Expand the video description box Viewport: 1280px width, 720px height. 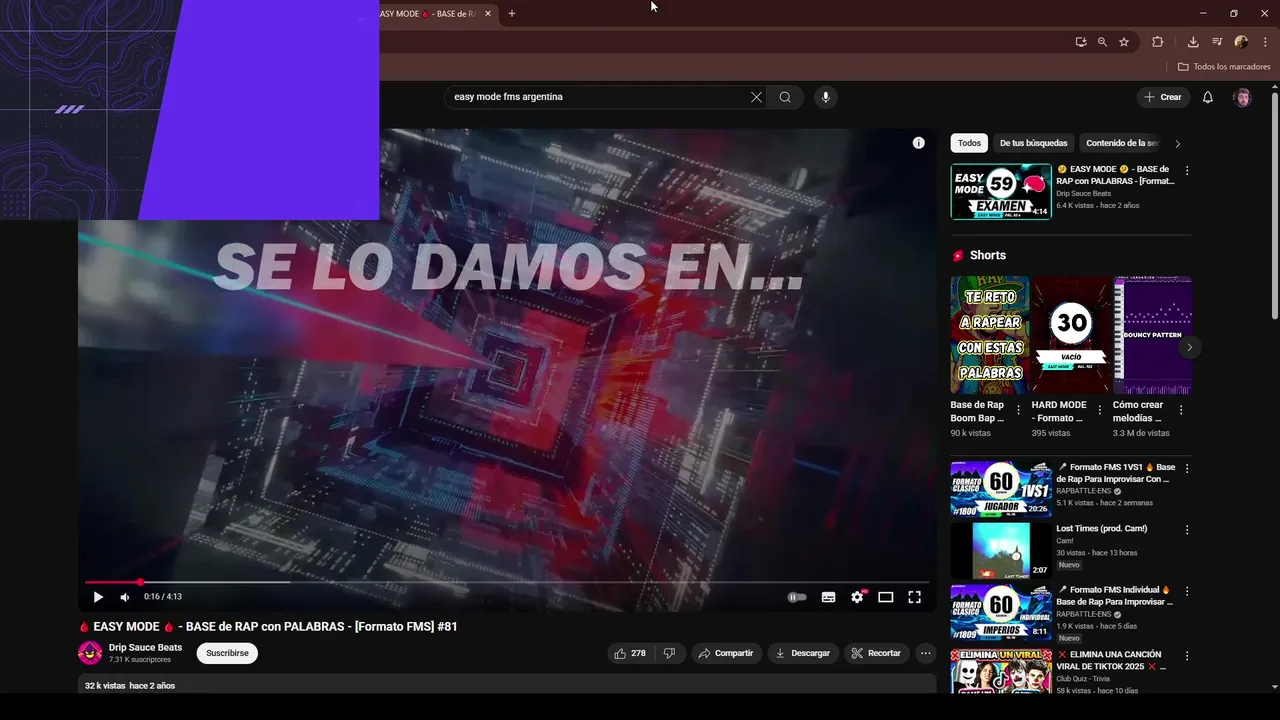[507, 684]
